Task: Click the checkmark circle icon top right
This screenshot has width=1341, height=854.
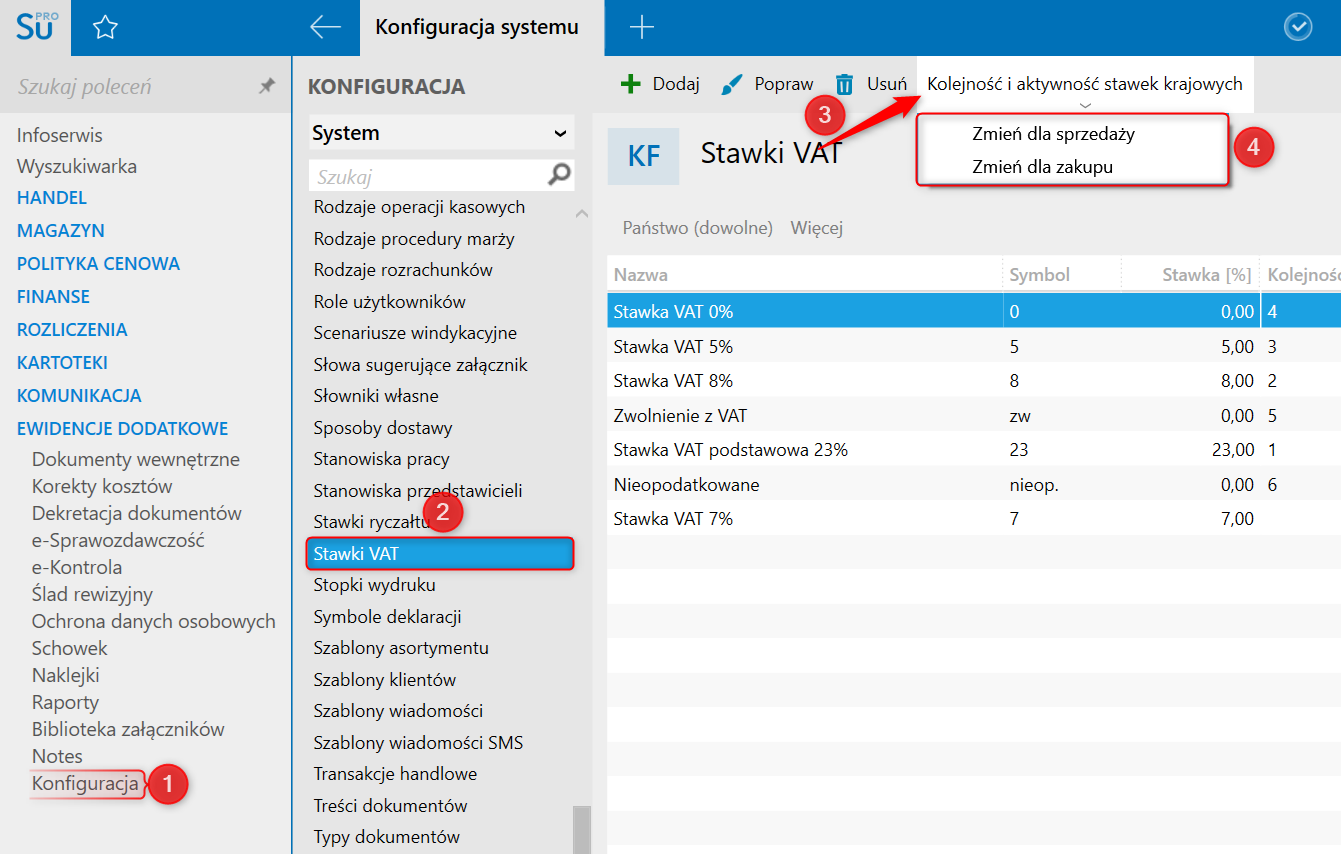Action: [x=1297, y=28]
